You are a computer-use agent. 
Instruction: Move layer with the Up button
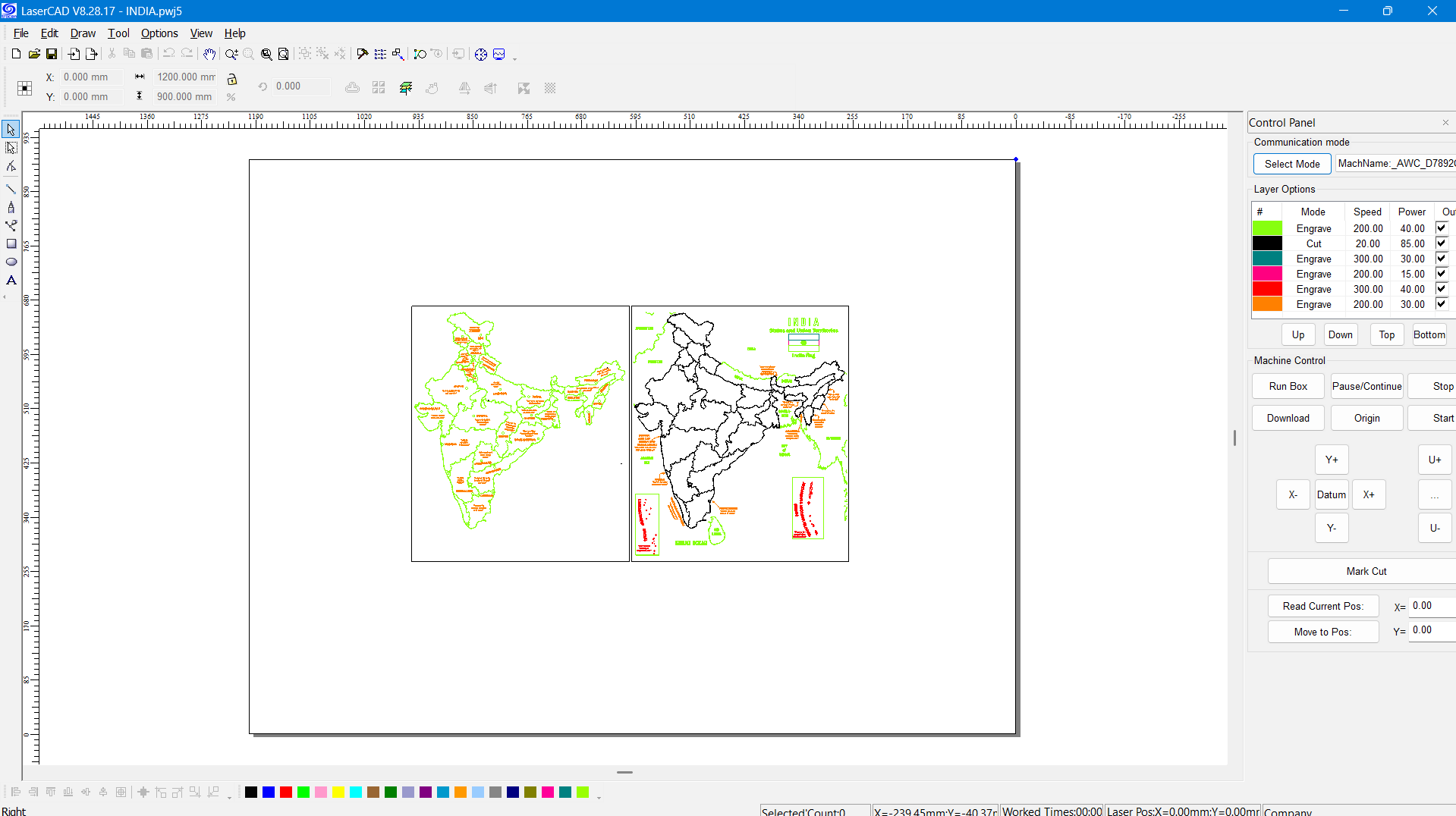click(1298, 334)
